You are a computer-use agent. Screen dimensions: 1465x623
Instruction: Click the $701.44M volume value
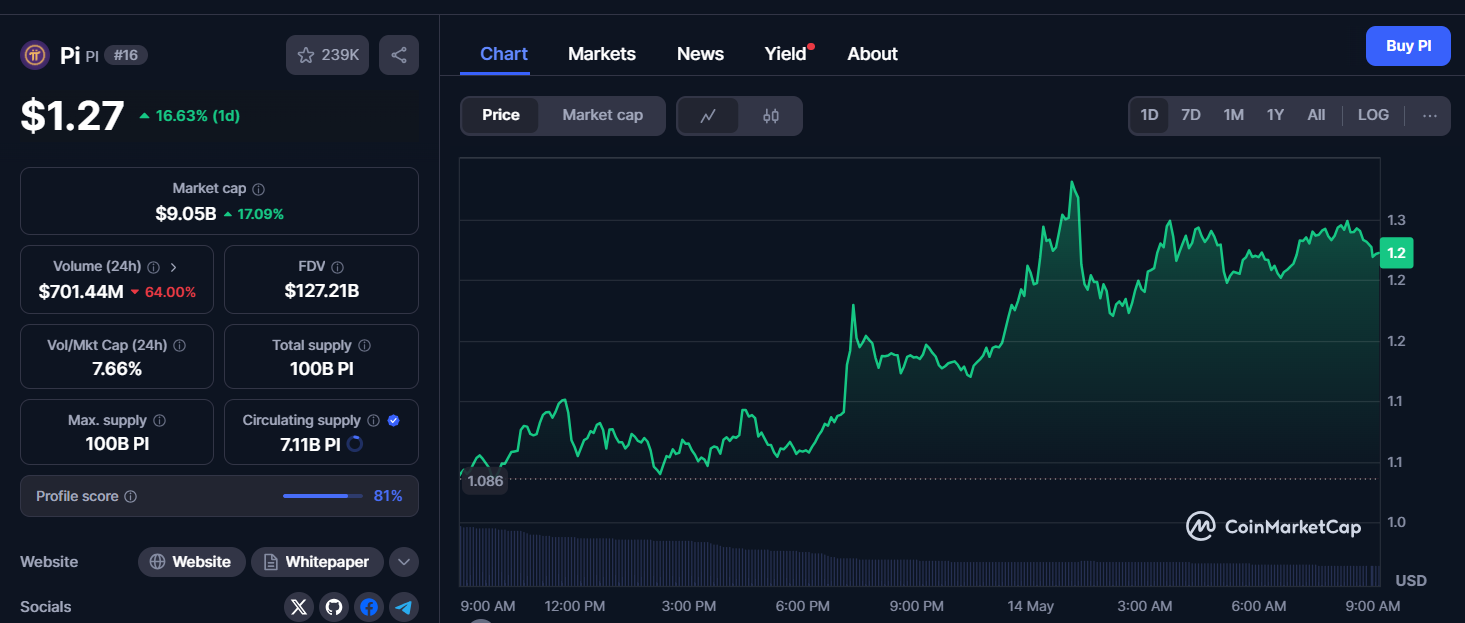(x=81, y=292)
